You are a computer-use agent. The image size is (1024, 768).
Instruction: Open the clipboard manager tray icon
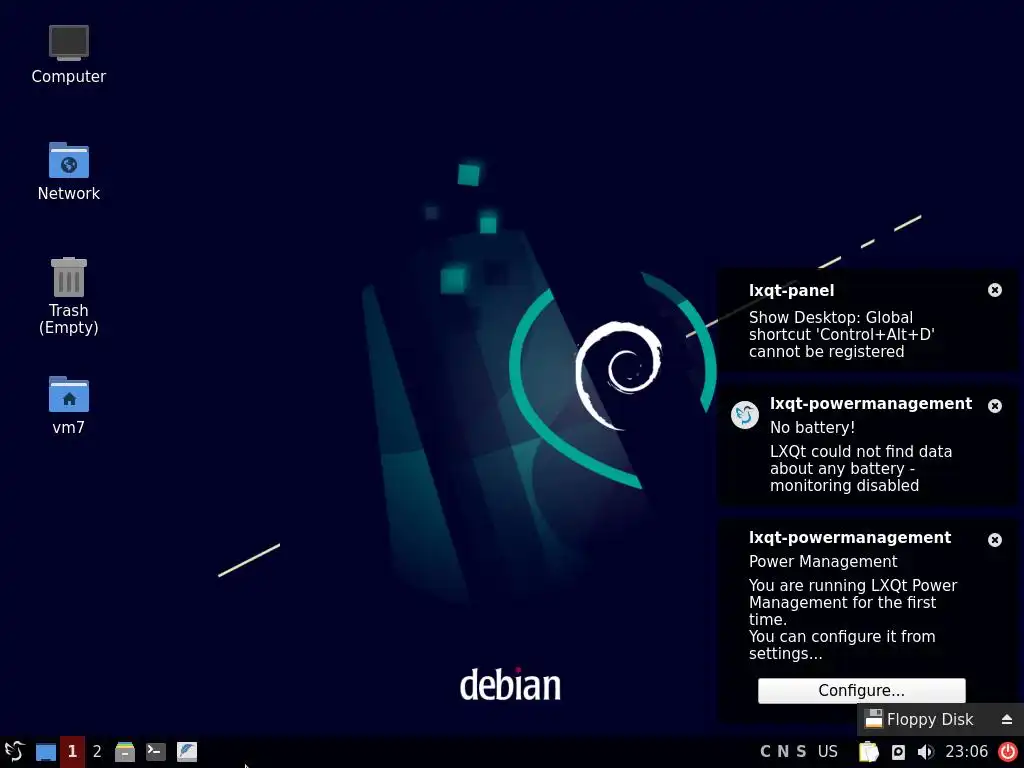pos(869,752)
